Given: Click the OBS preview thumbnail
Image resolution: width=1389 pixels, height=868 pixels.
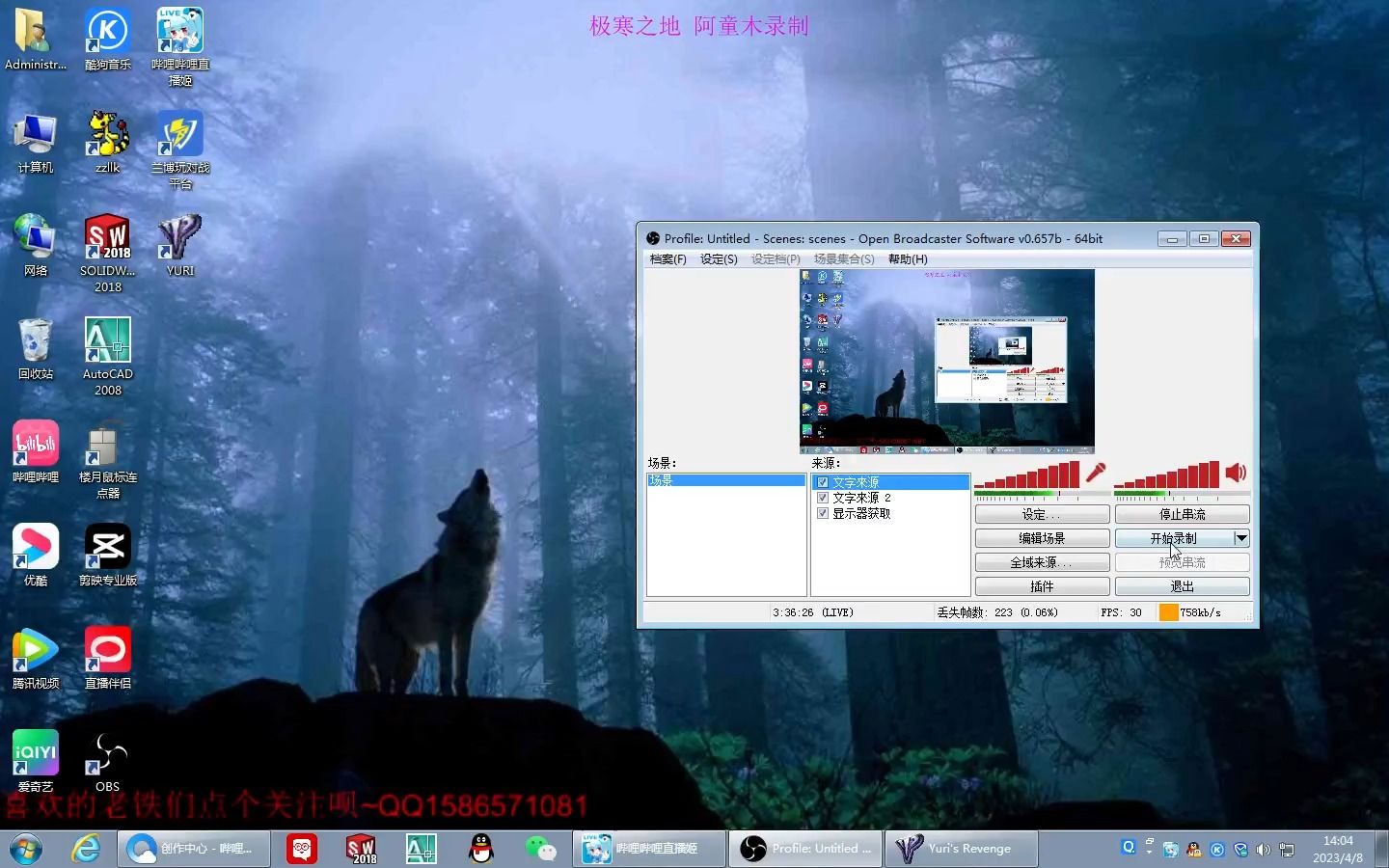Looking at the screenshot, I should [947, 361].
